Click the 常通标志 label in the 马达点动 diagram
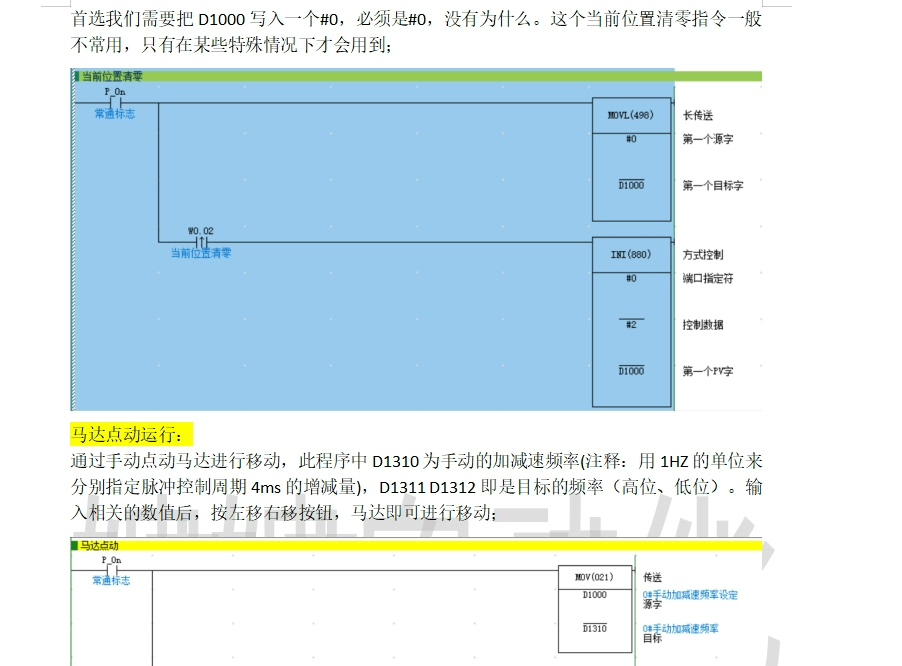This screenshot has height=666, width=902. [x=112, y=580]
